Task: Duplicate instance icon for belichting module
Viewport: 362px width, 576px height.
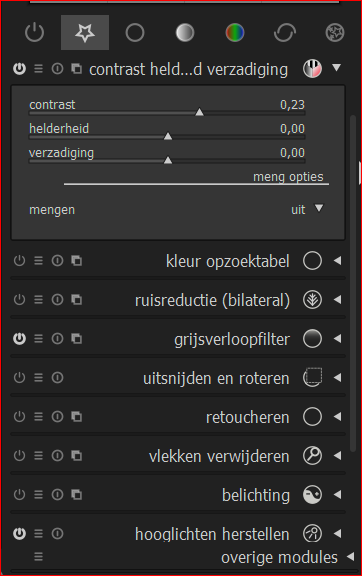Action: click(x=76, y=494)
